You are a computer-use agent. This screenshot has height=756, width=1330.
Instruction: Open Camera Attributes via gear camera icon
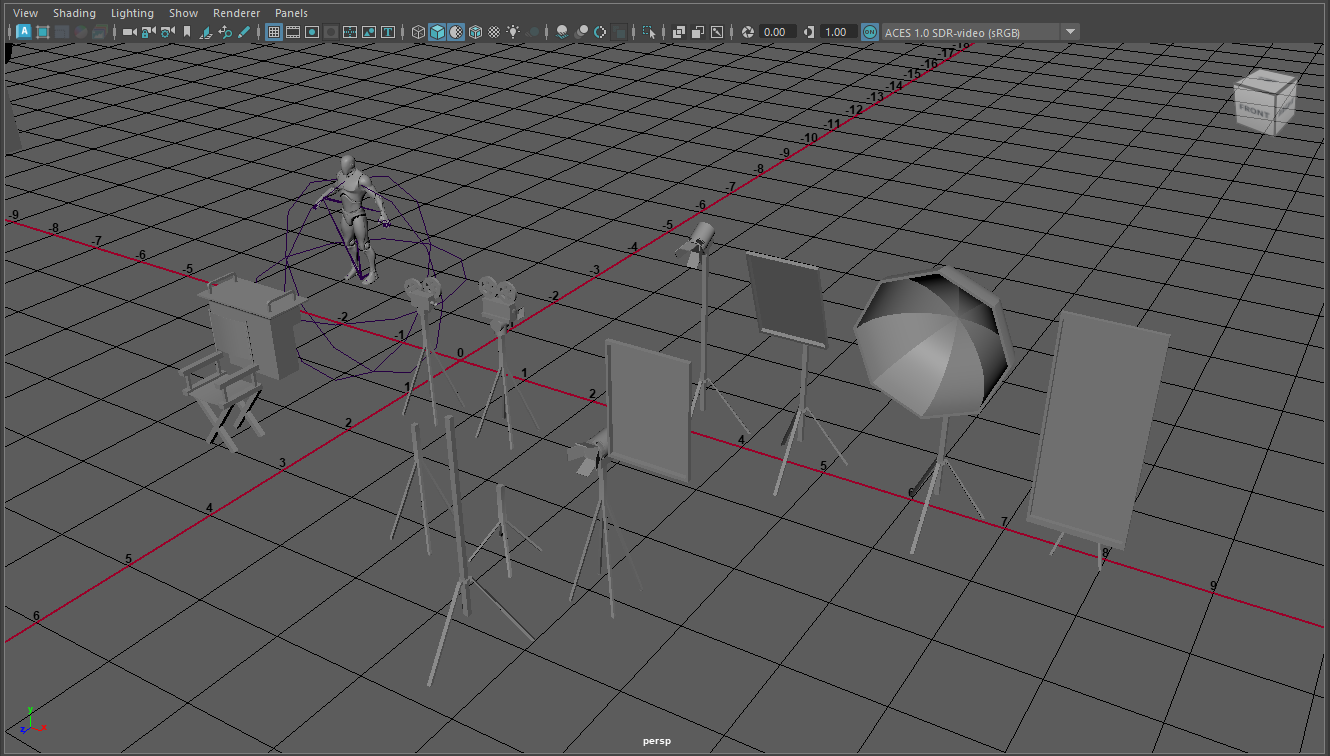tap(168, 32)
